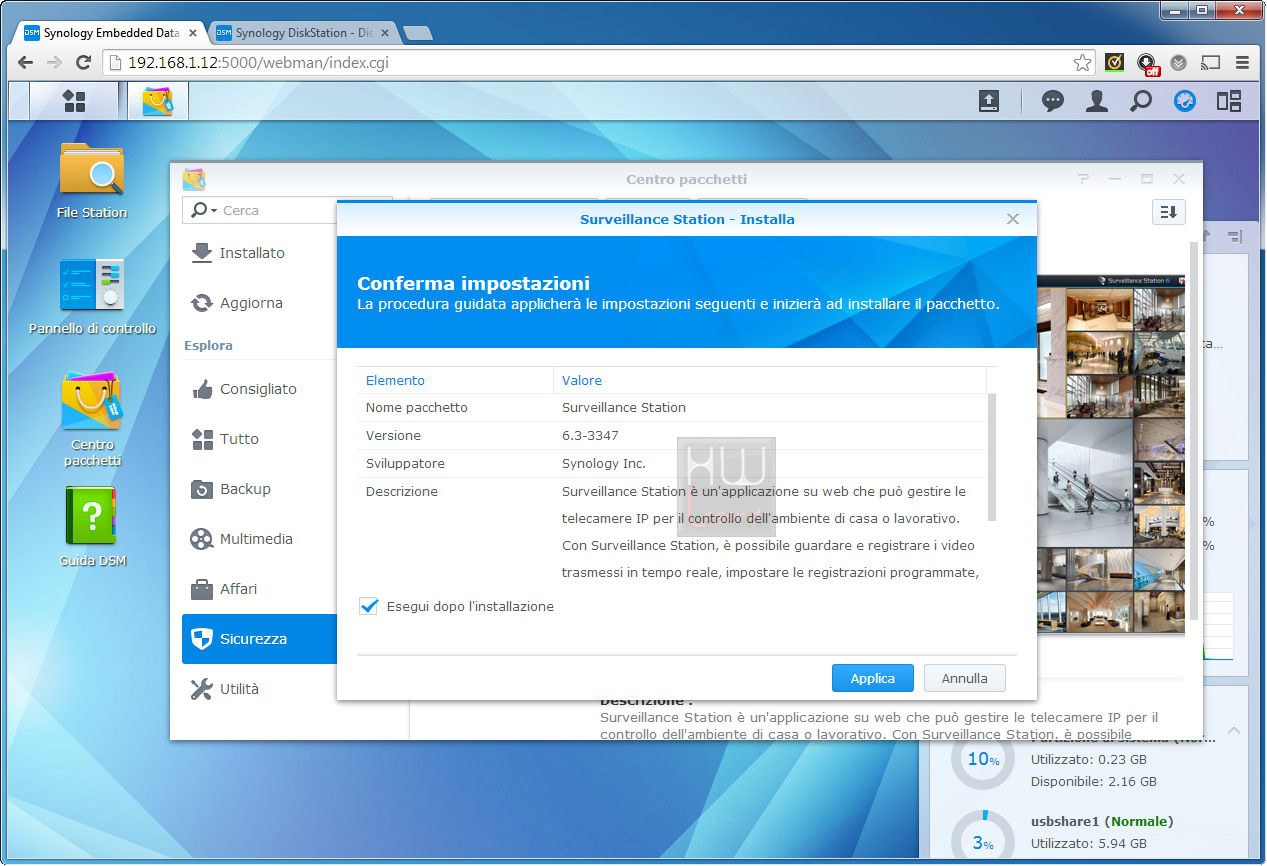
Task: Open the Cerca search dropdown arrow
Action: click(x=214, y=211)
